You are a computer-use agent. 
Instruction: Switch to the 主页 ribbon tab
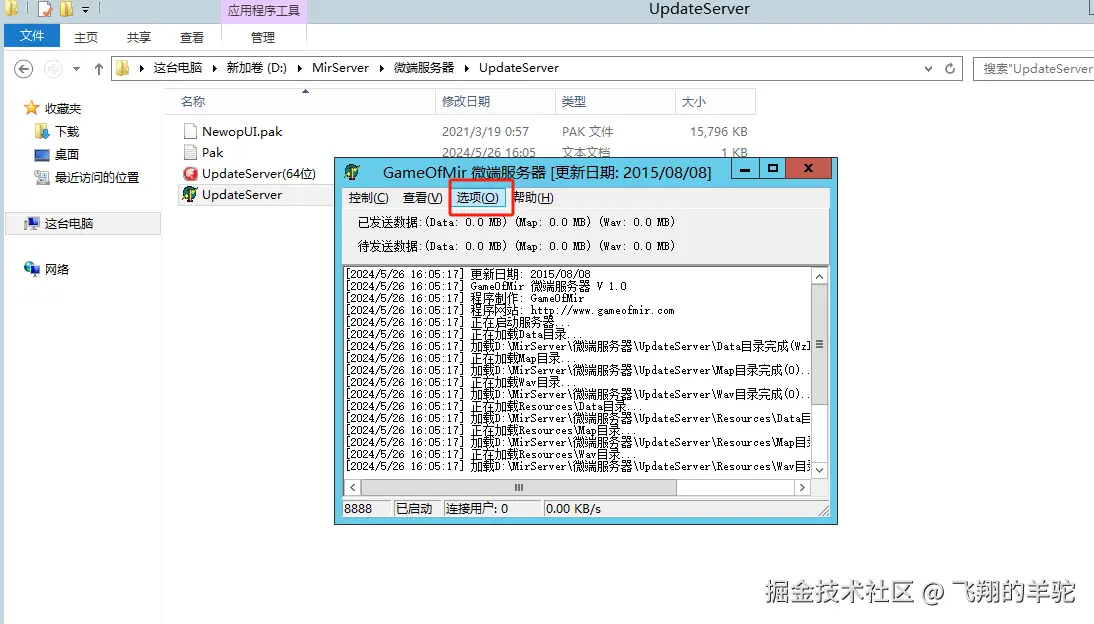coord(86,37)
